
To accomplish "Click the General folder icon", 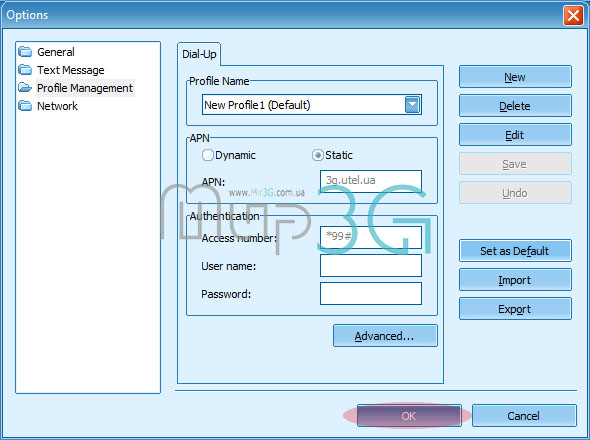I will click(x=25, y=52).
